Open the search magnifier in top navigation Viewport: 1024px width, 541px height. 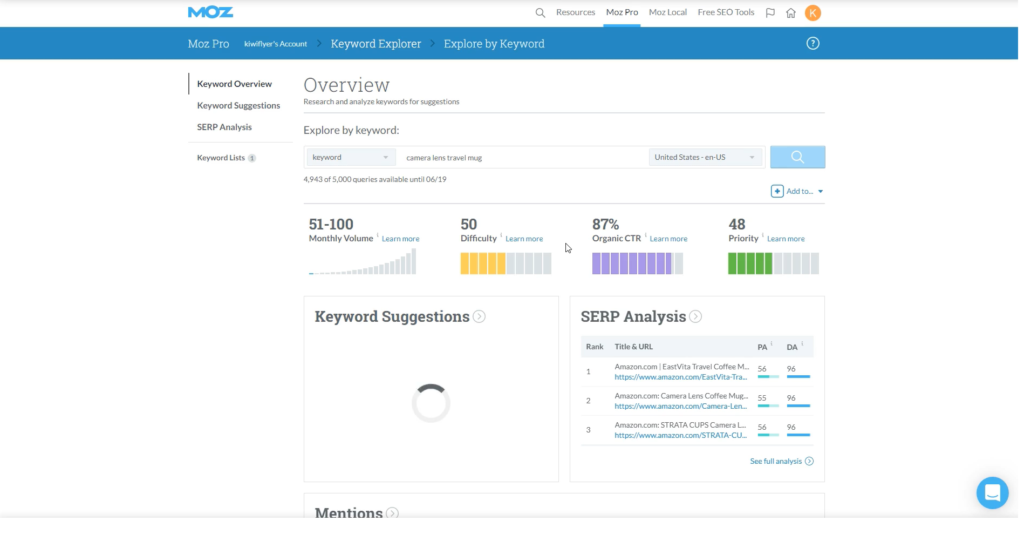click(x=540, y=12)
